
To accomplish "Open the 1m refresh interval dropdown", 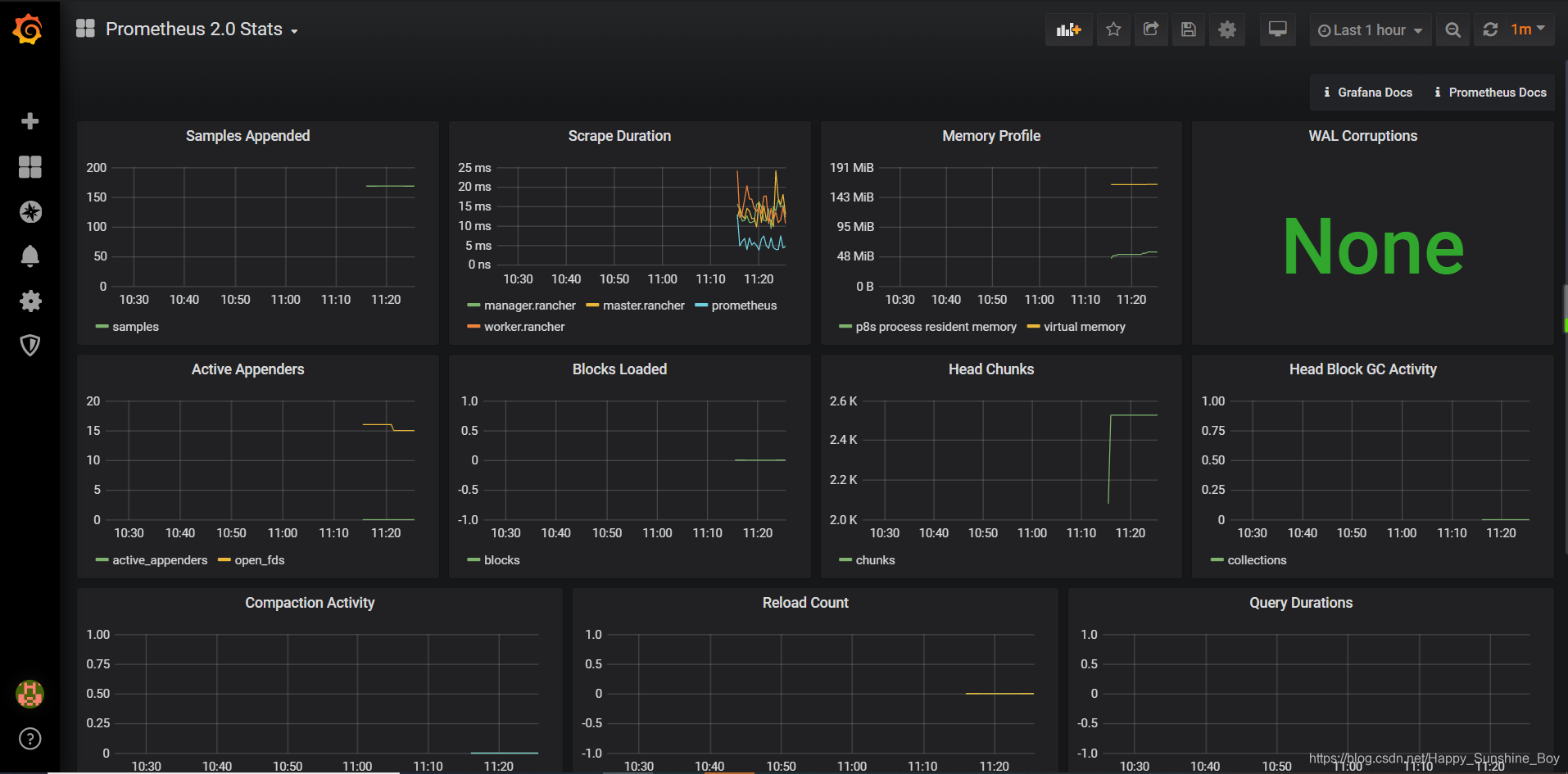I will point(1528,29).
